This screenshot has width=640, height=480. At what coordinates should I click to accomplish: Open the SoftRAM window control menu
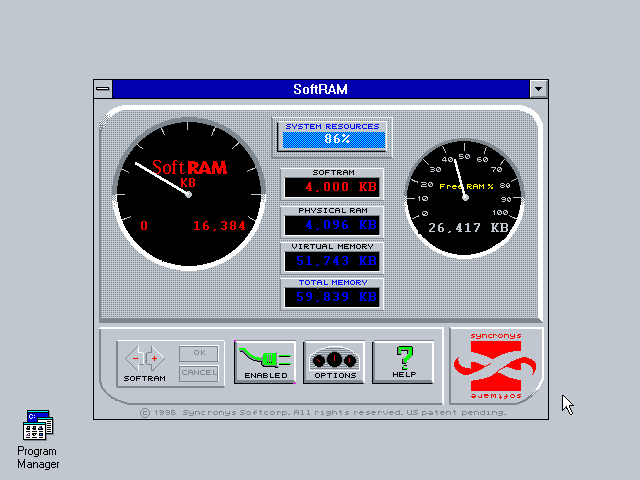pos(103,89)
